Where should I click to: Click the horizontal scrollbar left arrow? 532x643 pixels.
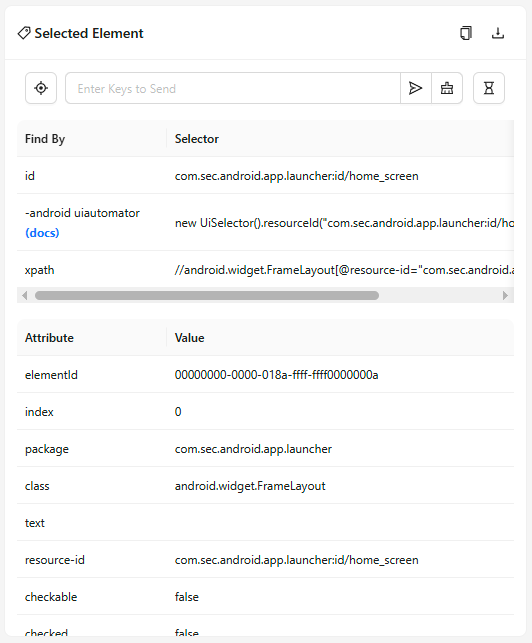[x=25, y=296]
